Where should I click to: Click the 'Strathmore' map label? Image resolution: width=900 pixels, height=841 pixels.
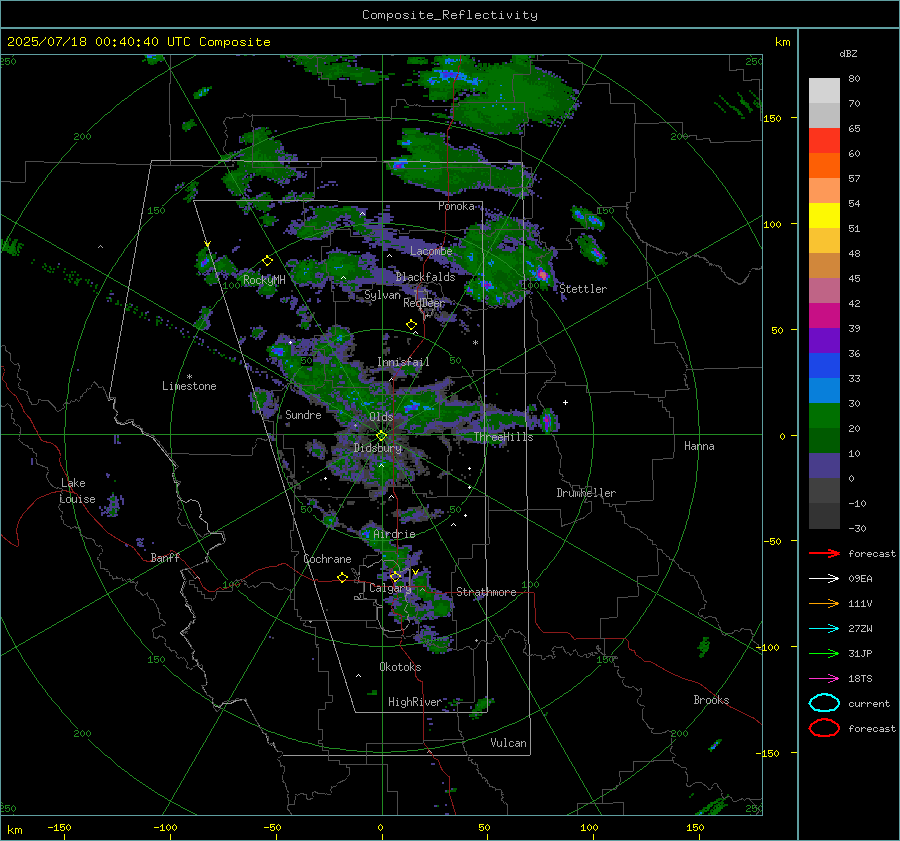click(486, 592)
